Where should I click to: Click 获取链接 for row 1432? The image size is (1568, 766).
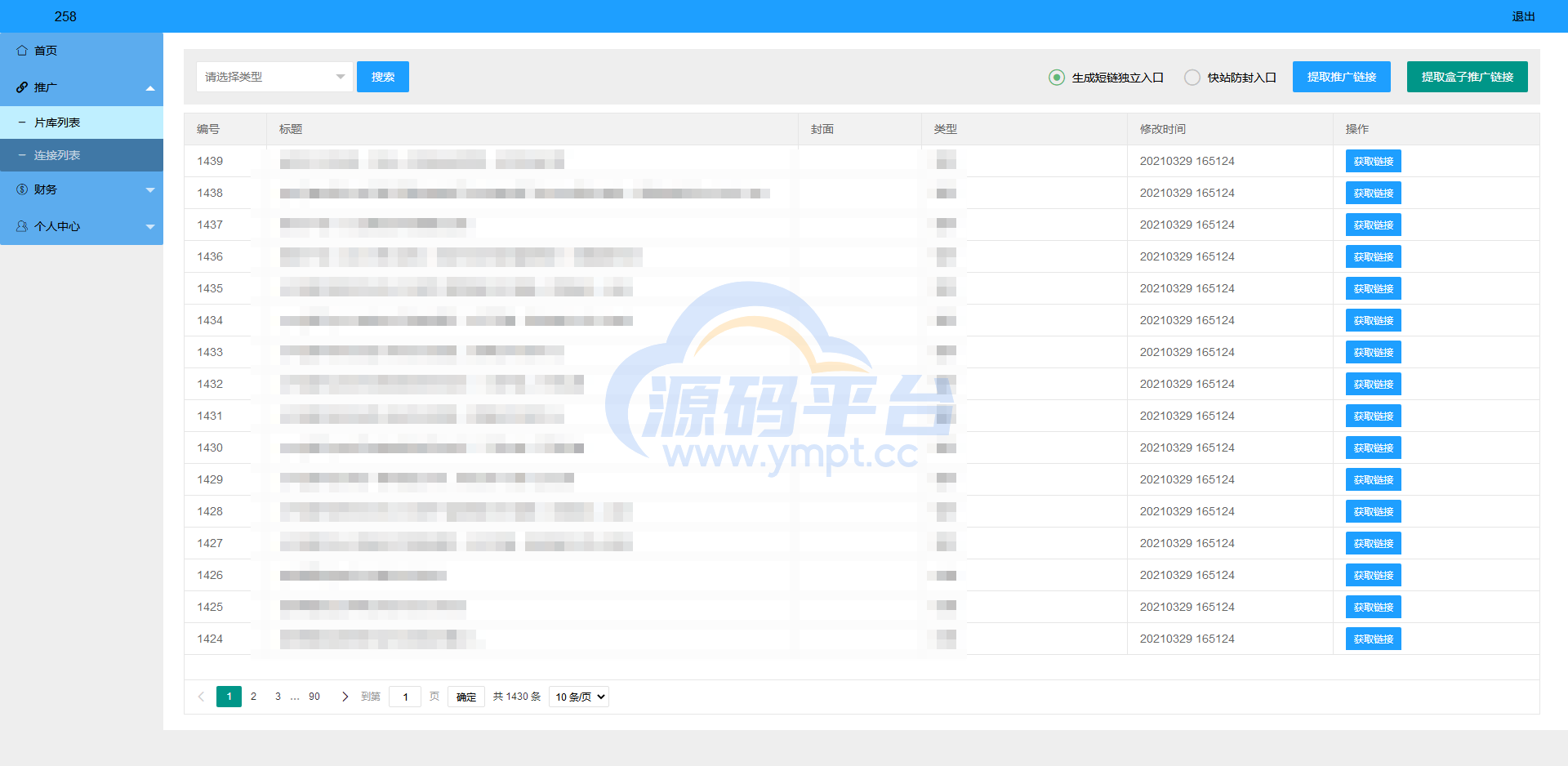tap(1374, 384)
